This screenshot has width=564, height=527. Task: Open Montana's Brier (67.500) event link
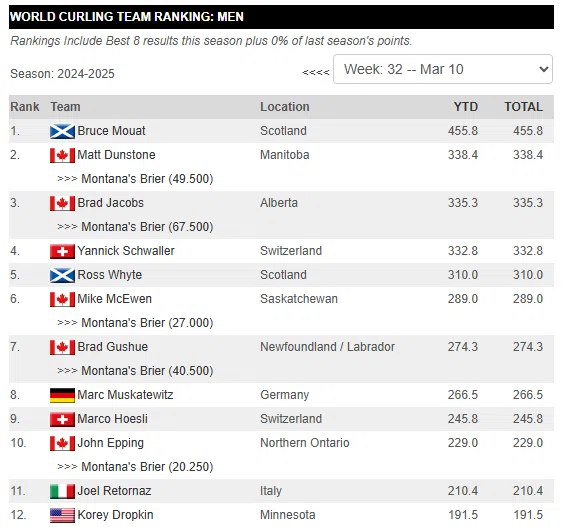point(147,227)
